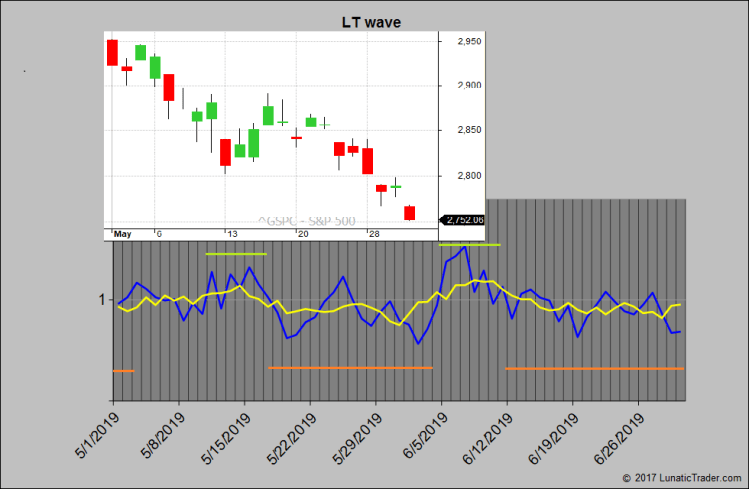This screenshot has height=489, width=749.
Task: Click the 2,850 price axis label
Action: pyautogui.click(x=469, y=131)
